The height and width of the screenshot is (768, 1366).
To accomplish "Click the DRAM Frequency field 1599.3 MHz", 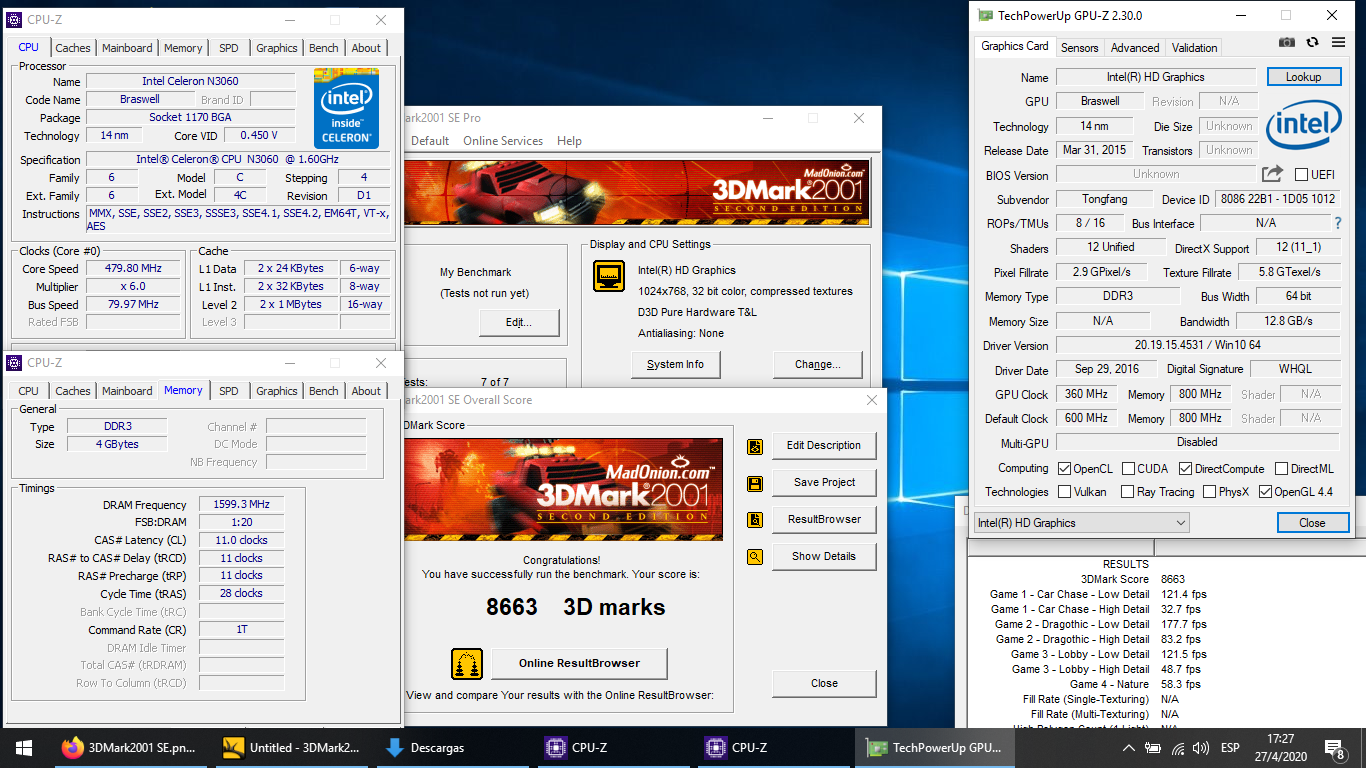I will click(241, 505).
